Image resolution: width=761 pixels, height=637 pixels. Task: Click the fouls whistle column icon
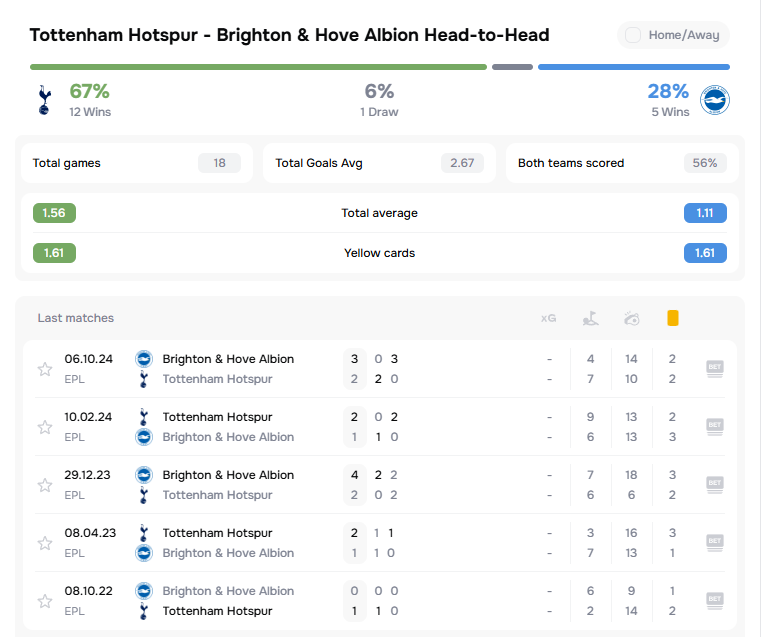[631, 319]
